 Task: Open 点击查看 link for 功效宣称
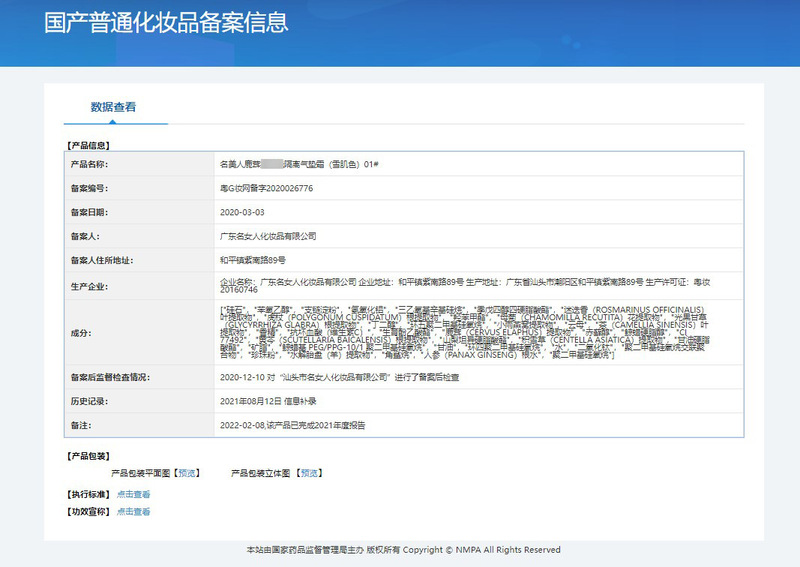coord(133,512)
